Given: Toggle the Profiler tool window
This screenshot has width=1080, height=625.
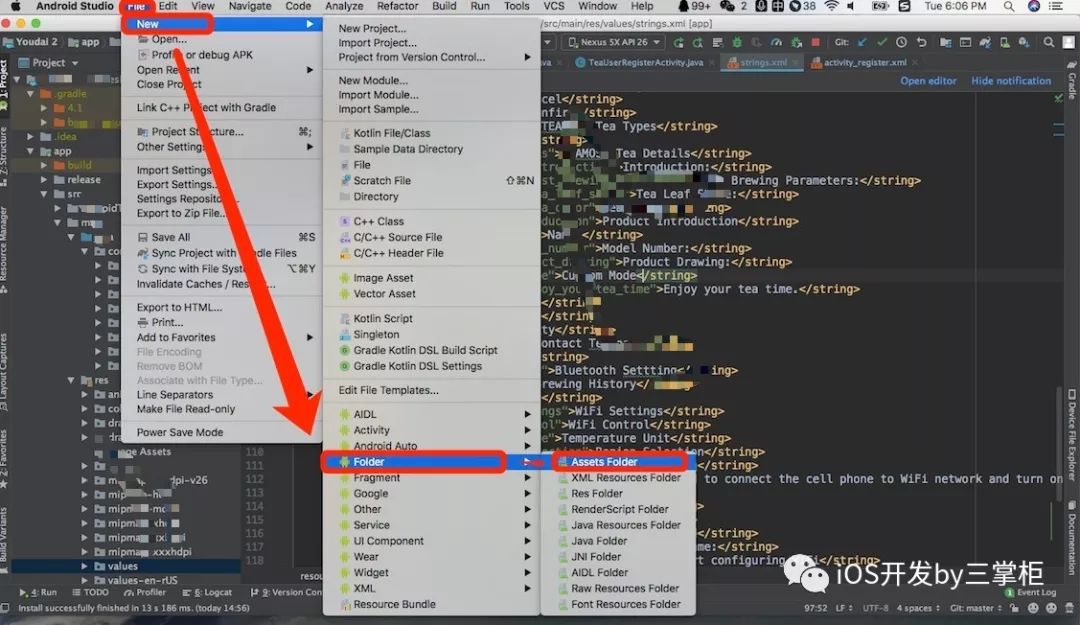Looking at the screenshot, I should [x=145, y=593].
